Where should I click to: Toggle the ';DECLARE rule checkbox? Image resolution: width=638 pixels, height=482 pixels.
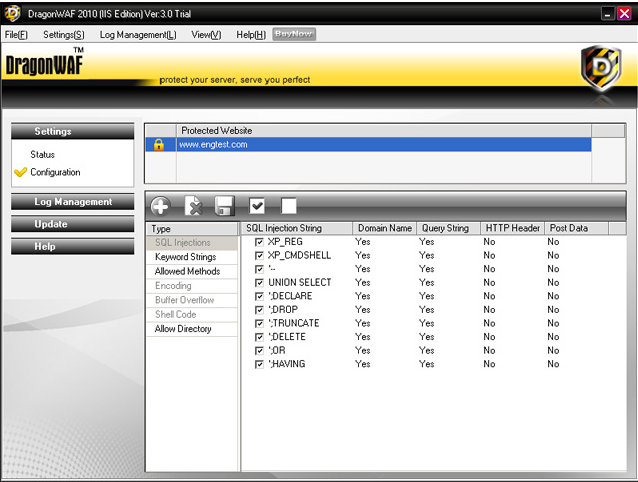pos(259,296)
